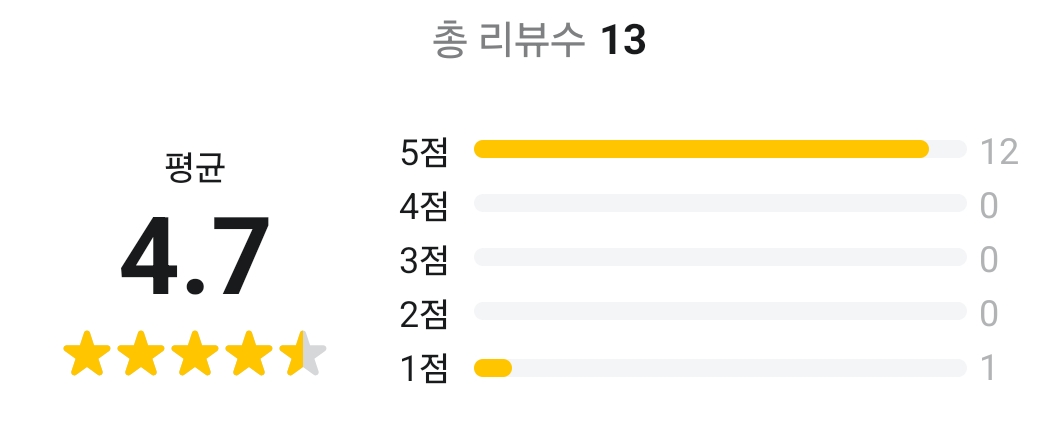Click the 2점 empty rating bar

pos(720,312)
